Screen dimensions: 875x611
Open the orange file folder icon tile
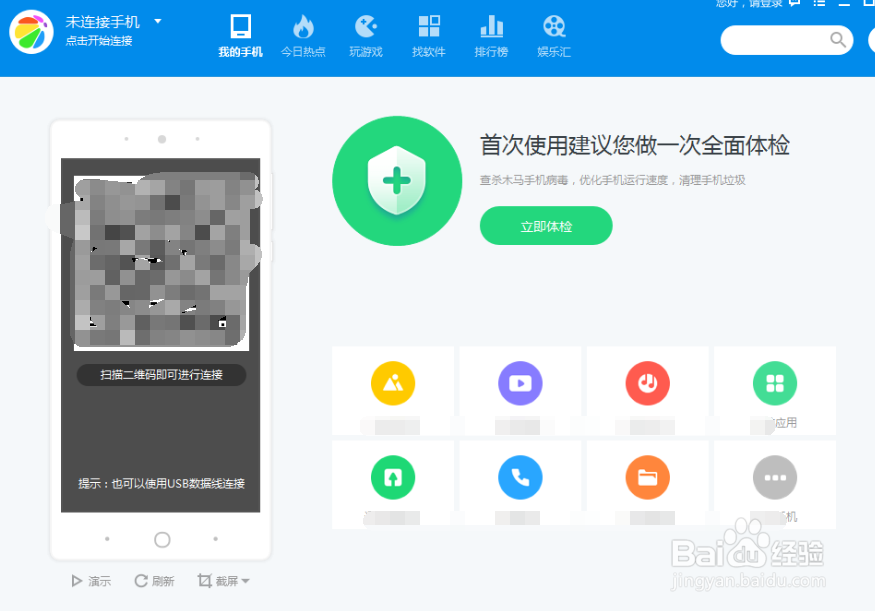(647, 478)
